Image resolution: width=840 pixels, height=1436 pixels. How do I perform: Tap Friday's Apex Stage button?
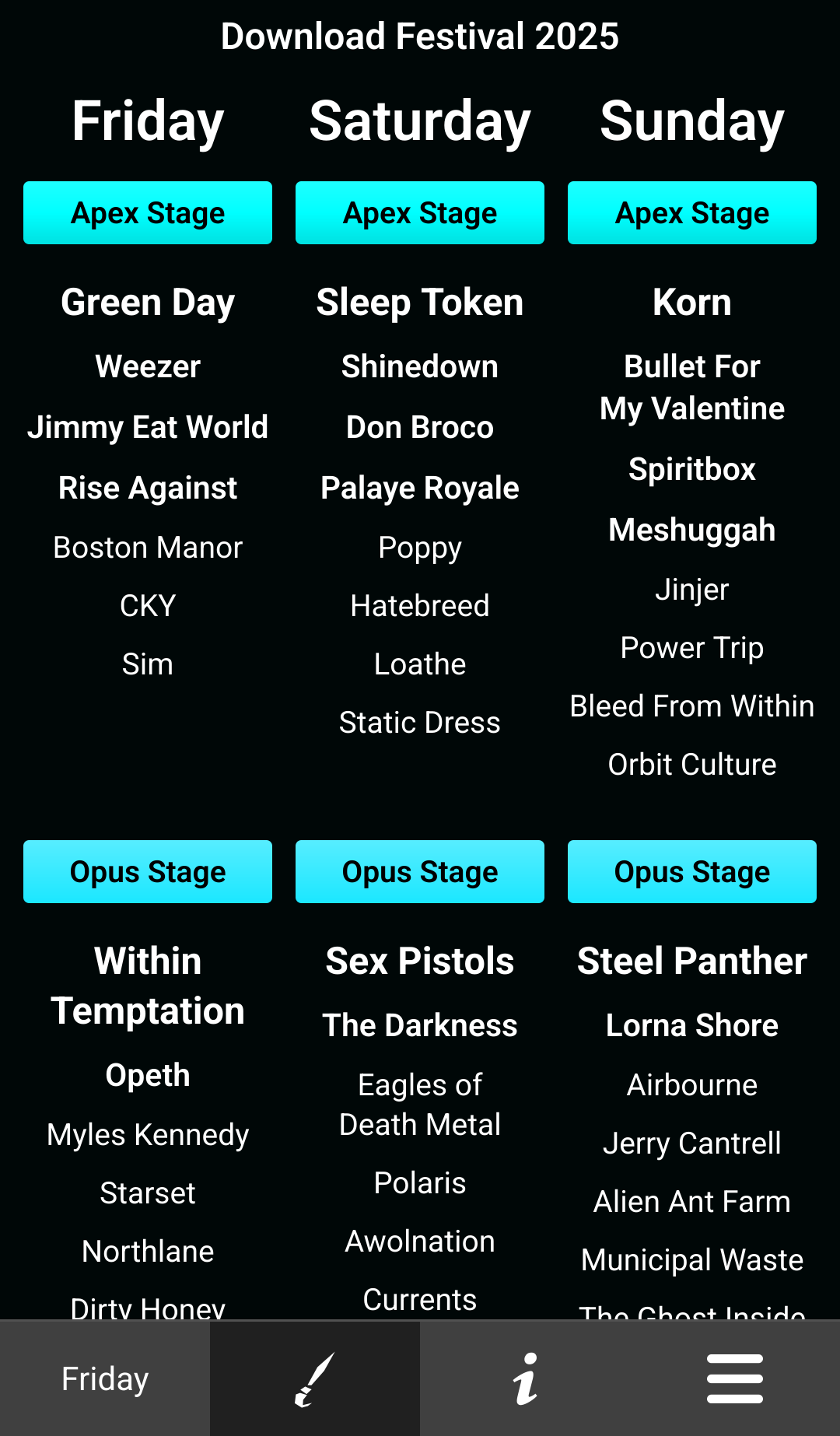[148, 213]
